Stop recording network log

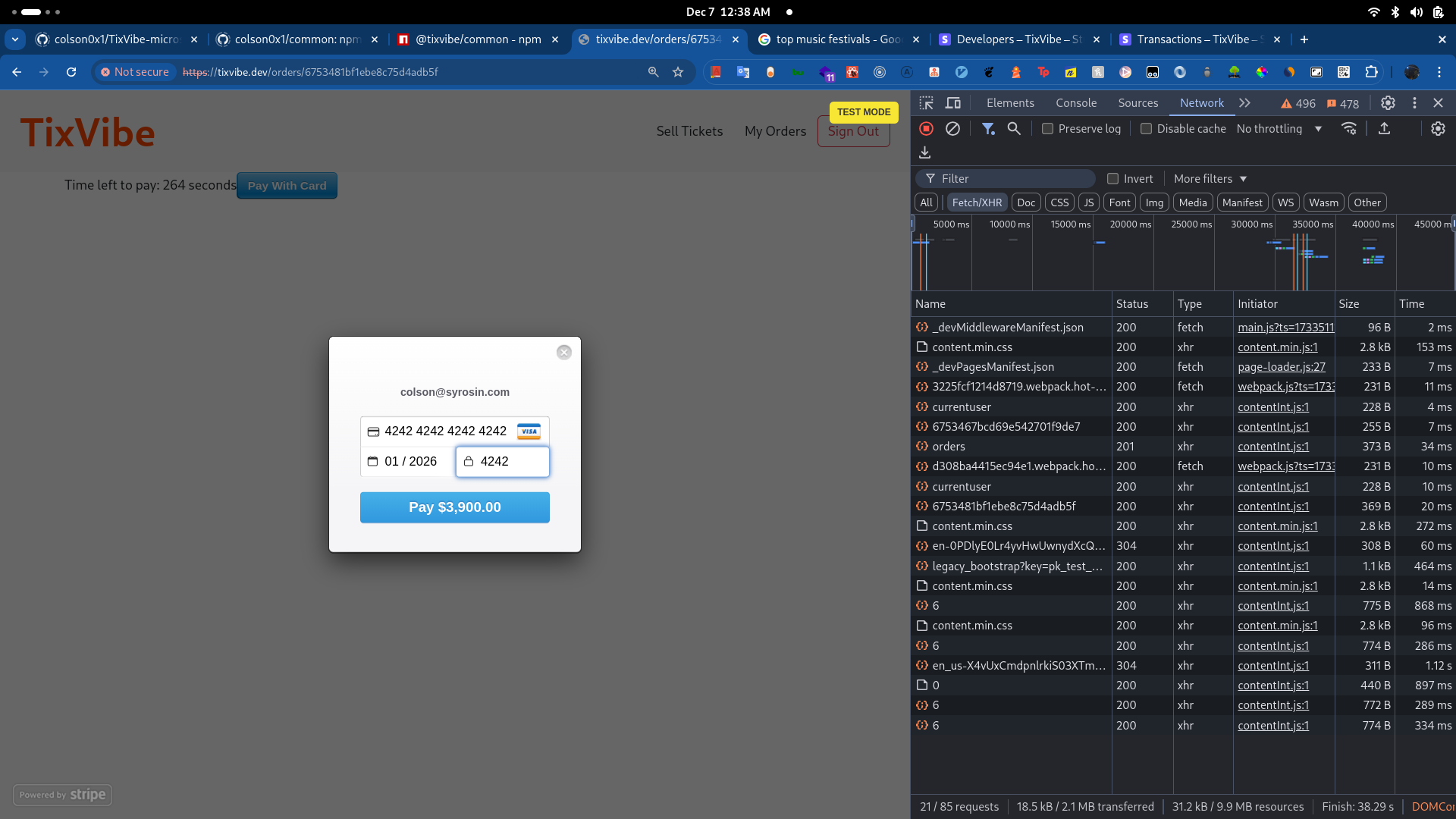click(926, 129)
